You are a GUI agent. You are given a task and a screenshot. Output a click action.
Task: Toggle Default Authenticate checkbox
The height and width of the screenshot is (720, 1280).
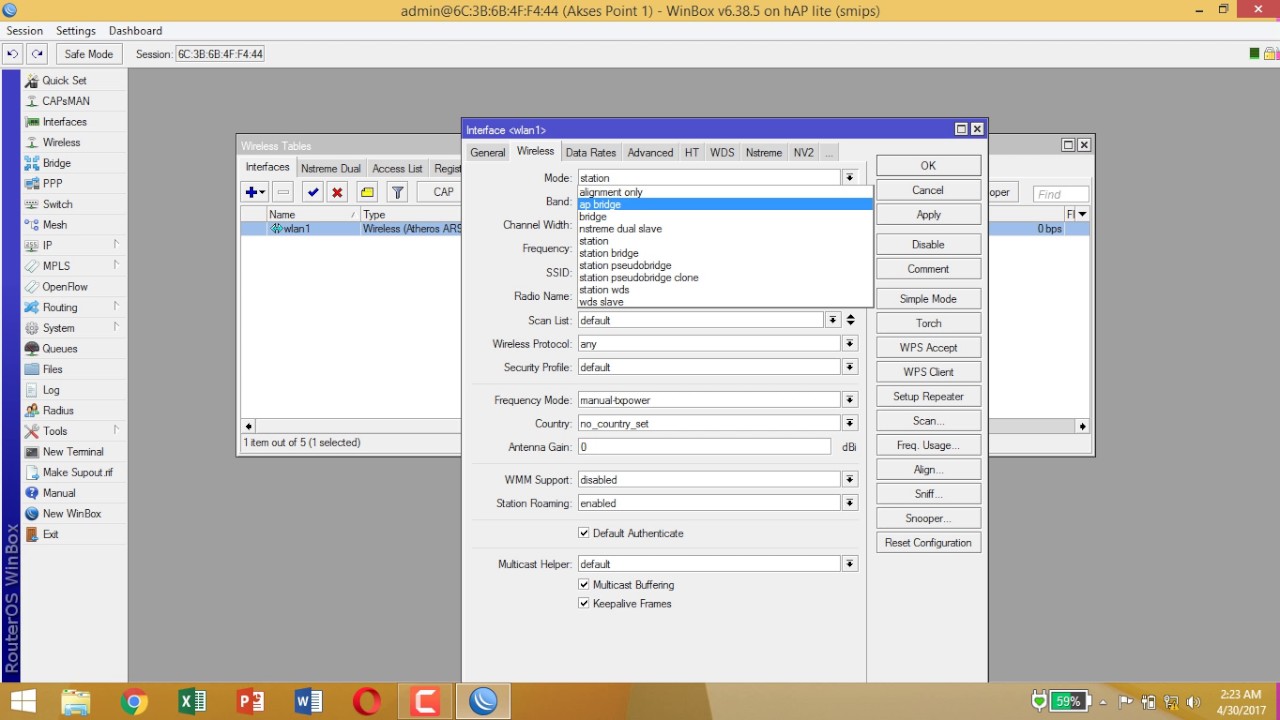click(584, 533)
